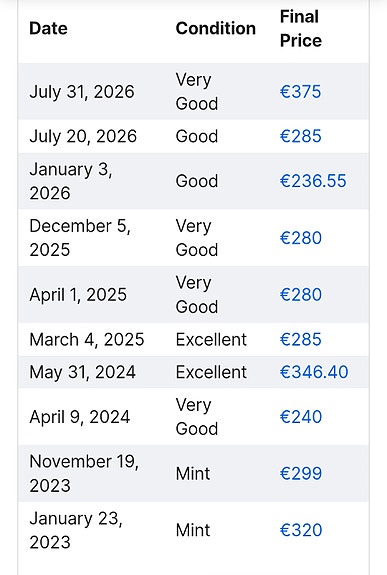387x575 pixels.
Task: Click the €236.55 price link
Action: pos(313,181)
